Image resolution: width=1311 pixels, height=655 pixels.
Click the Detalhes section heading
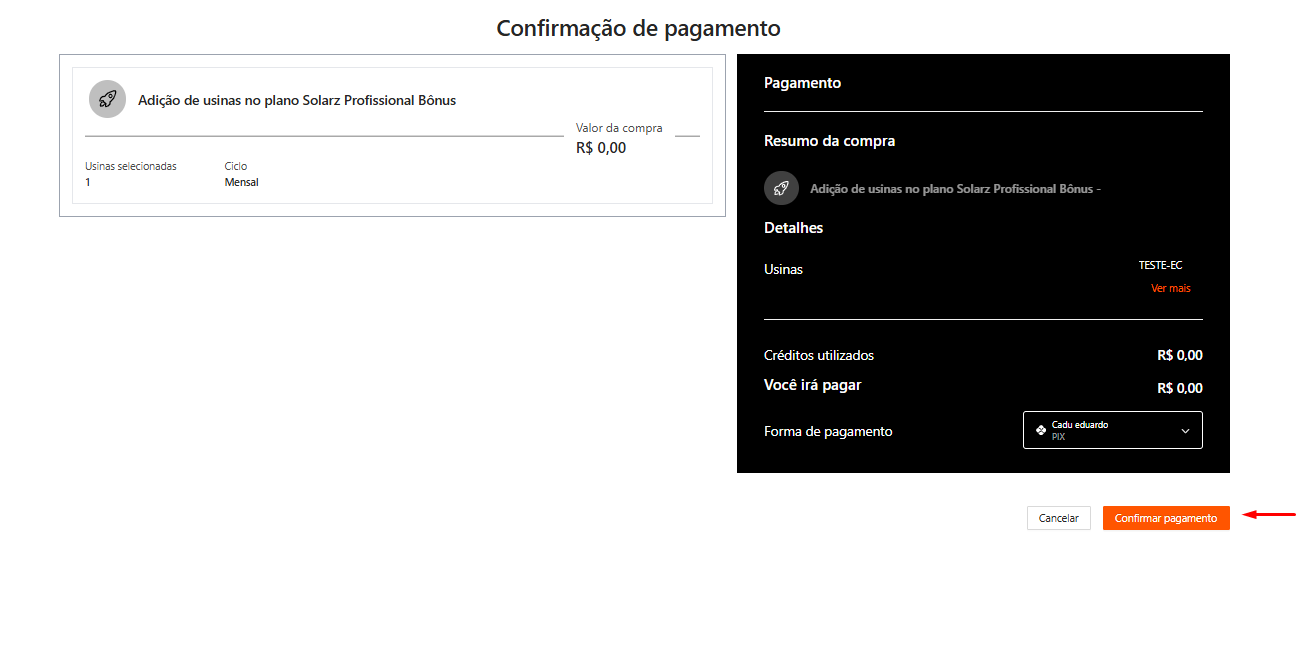pyautogui.click(x=793, y=228)
